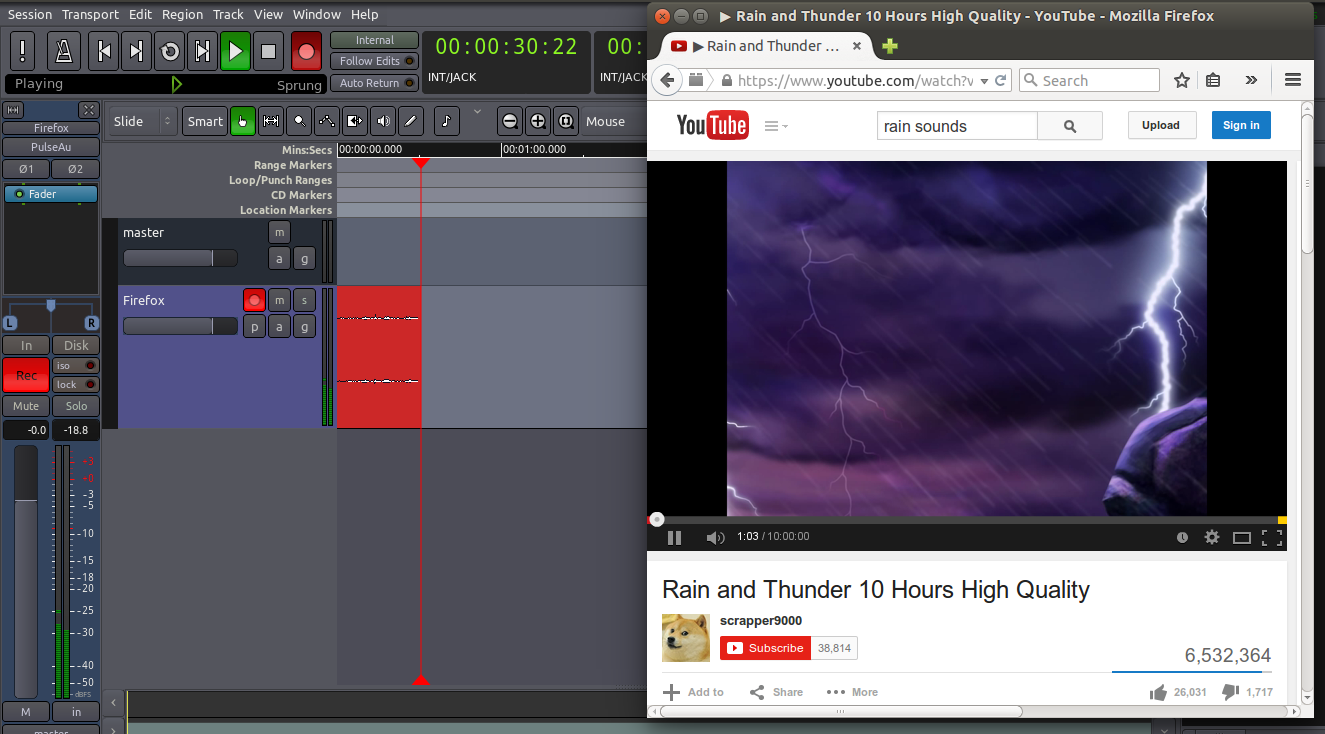
Task: Switch monitoring to Disk on mixer strip
Action: [x=76, y=345]
